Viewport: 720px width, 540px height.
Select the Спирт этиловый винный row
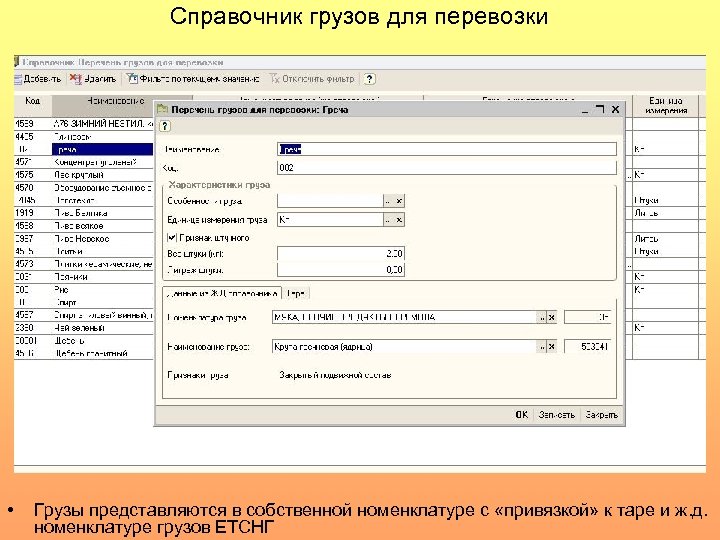click(x=84, y=315)
